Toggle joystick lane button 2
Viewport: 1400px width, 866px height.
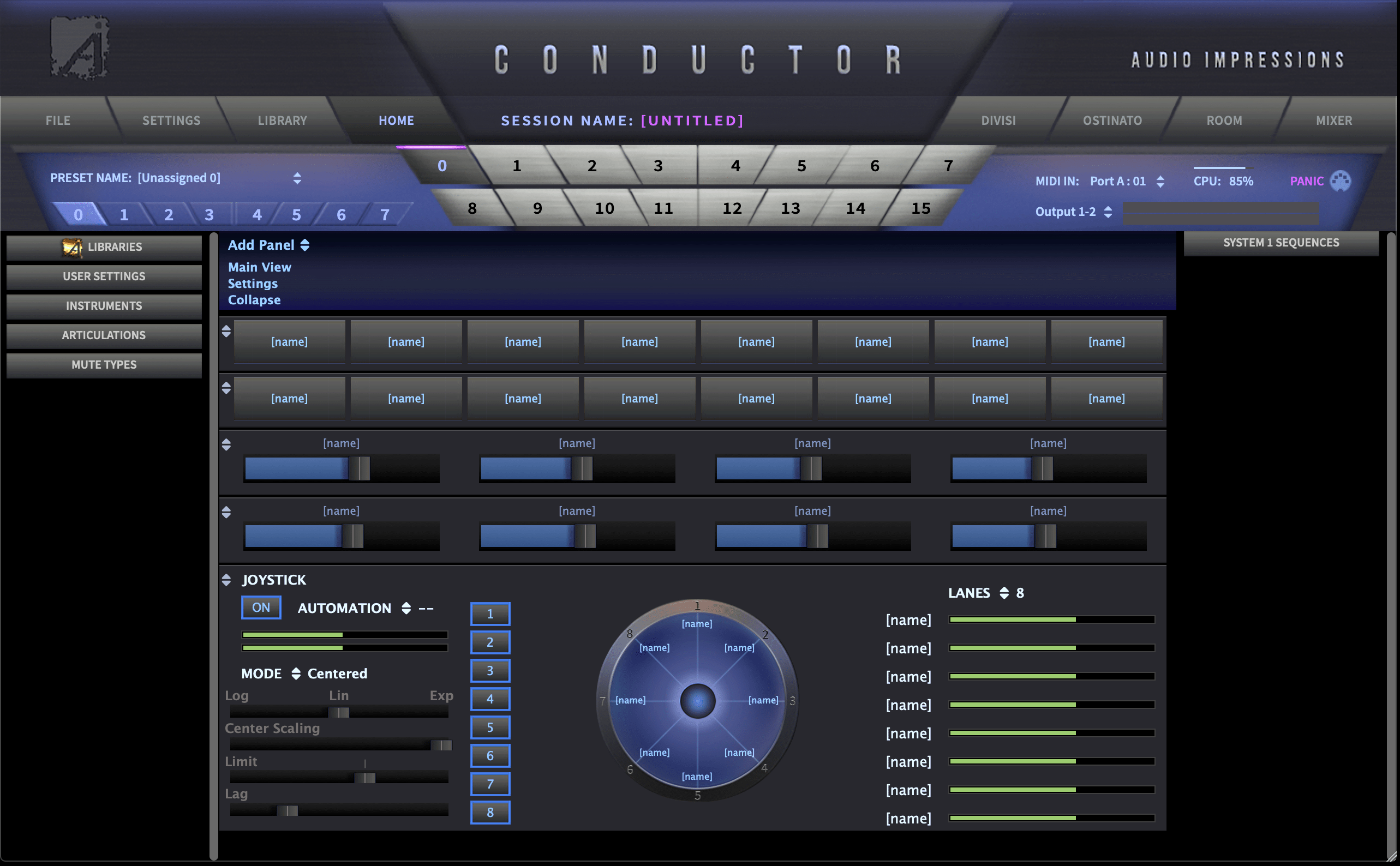490,642
